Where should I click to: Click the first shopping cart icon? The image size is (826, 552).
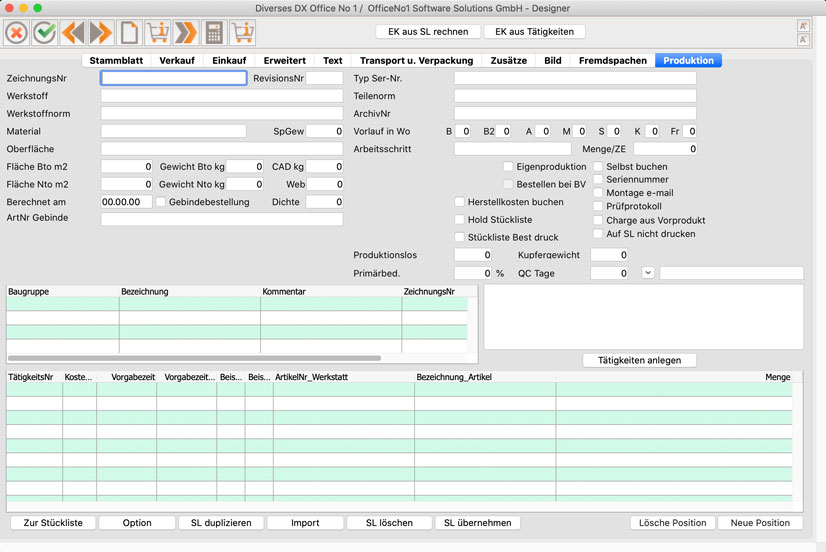pyautogui.click(x=158, y=33)
